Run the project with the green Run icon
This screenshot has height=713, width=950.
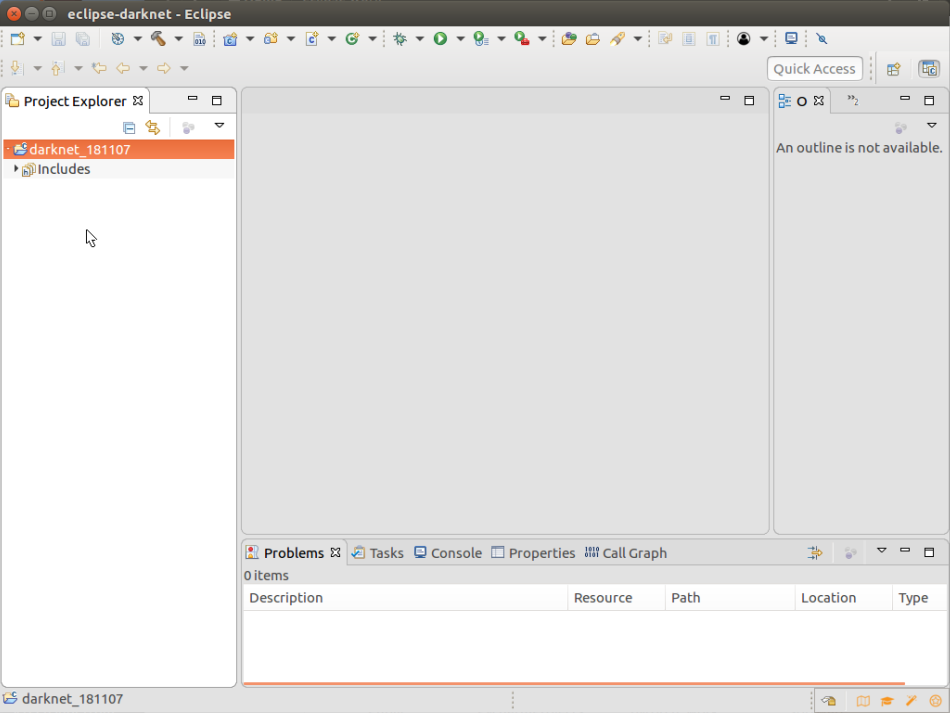(440, 38)
